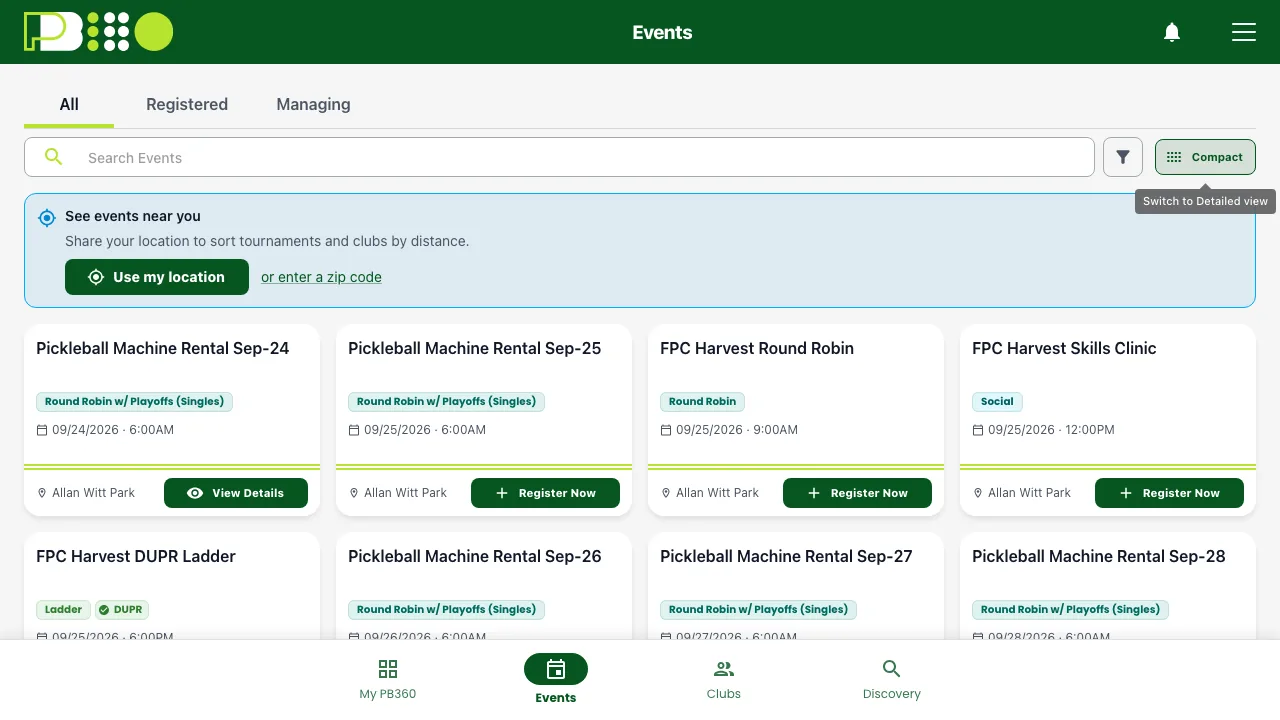Click the 'See events near you' heading
Viewport: 1280px width, 720px height.
(133, 216)
